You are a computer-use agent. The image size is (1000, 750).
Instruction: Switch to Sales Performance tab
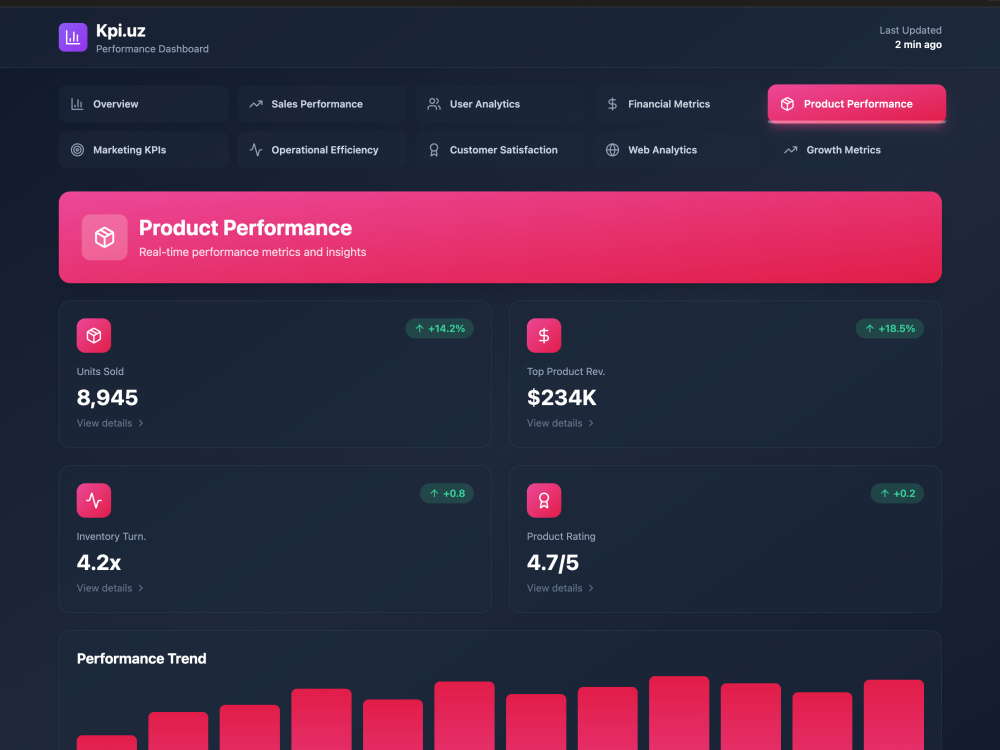[x=321, y=104]
